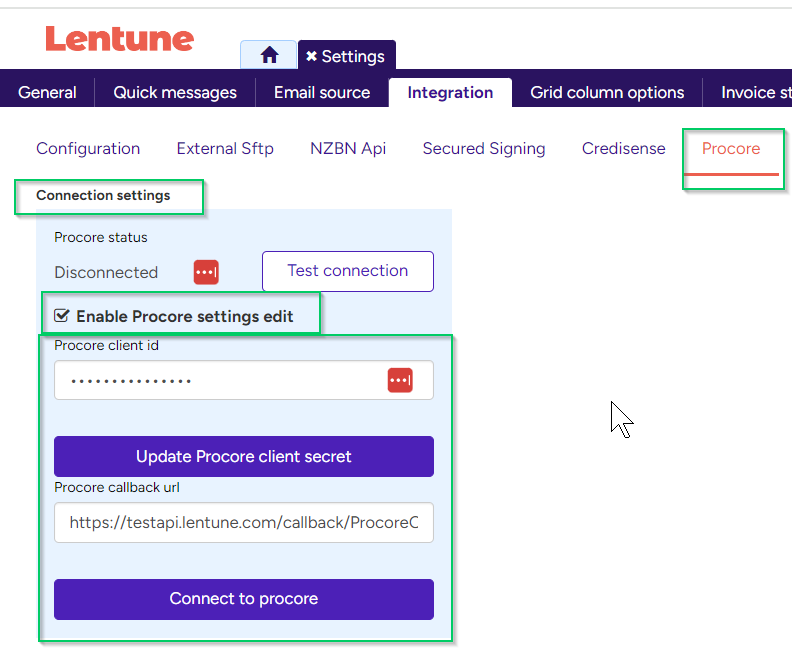The height and width of the screenshot is (655, 792).
Task: Switch to Secured Signing sub-tab
Action: click(484, 149)
